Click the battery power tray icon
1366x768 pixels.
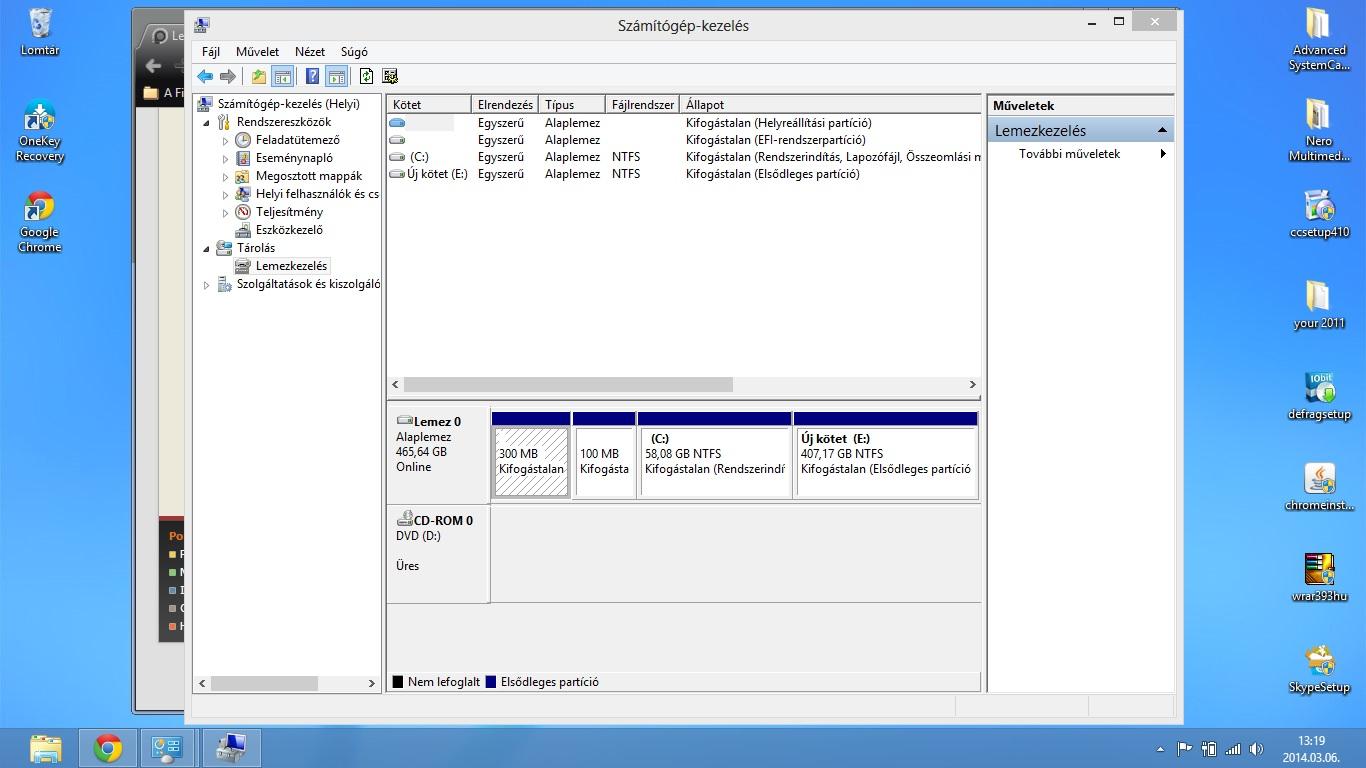tap(1209, 749)
